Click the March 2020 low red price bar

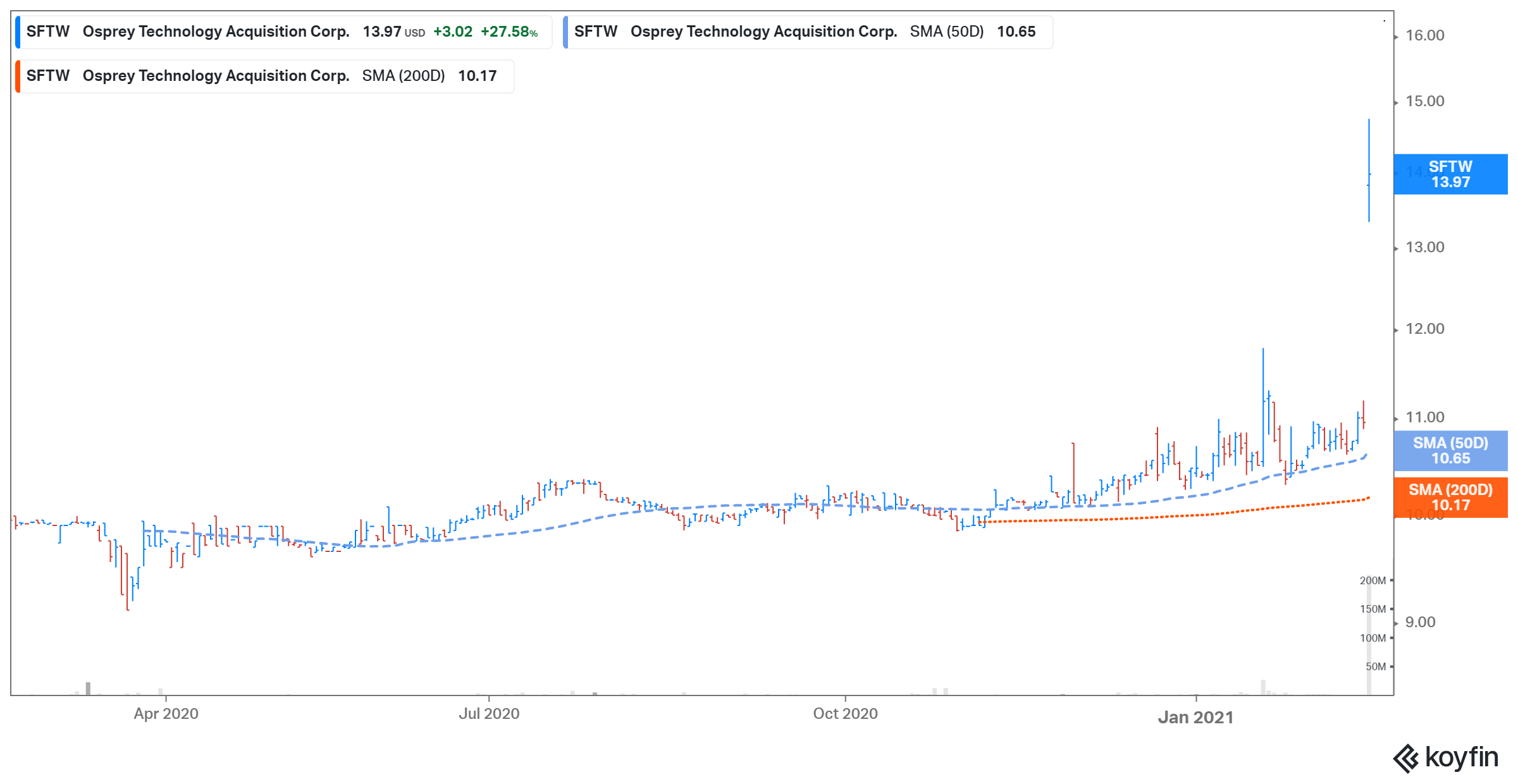(x=127, y=582)
